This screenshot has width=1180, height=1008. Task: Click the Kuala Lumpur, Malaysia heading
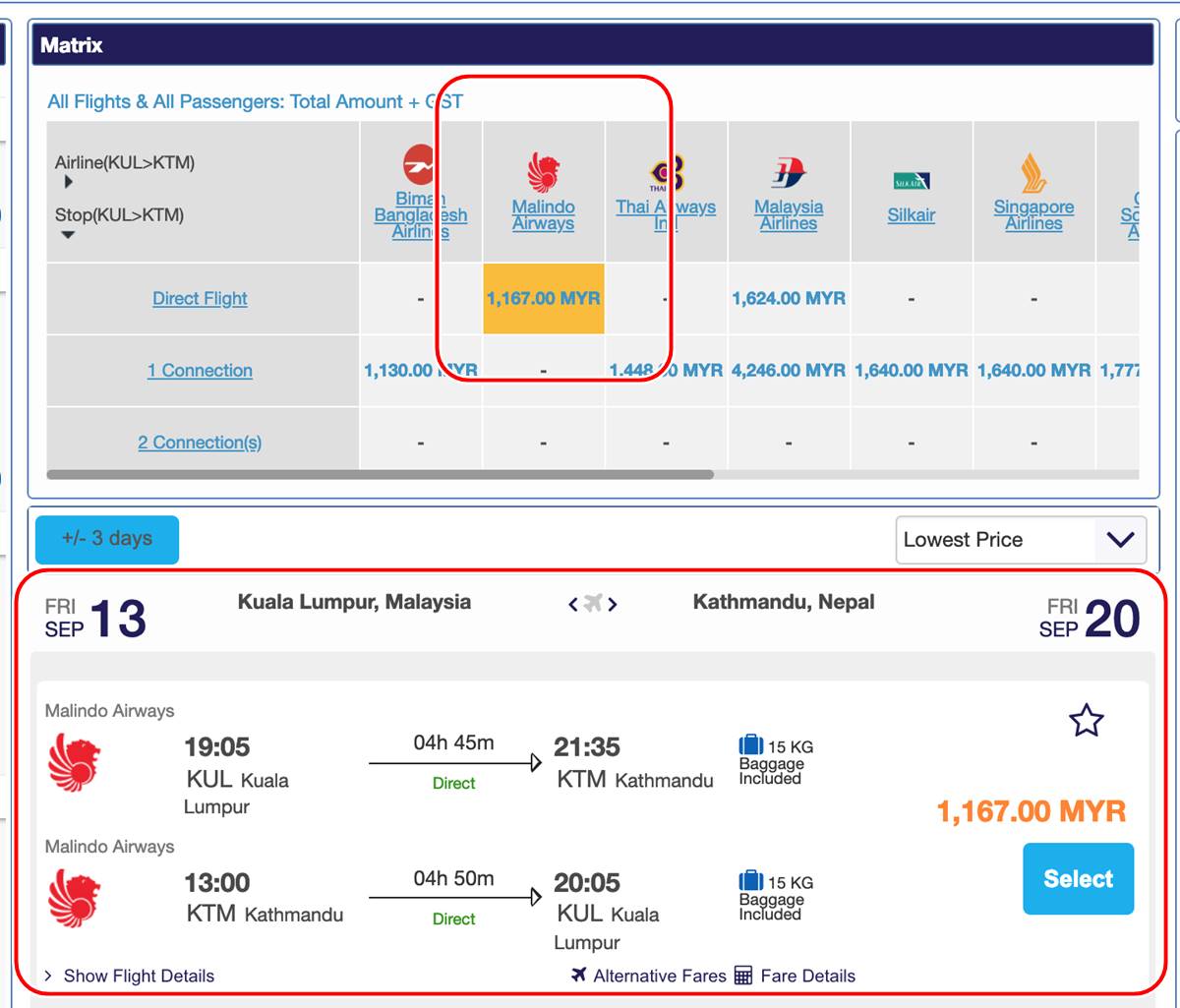pyautogui.click(x=354, y=602)
